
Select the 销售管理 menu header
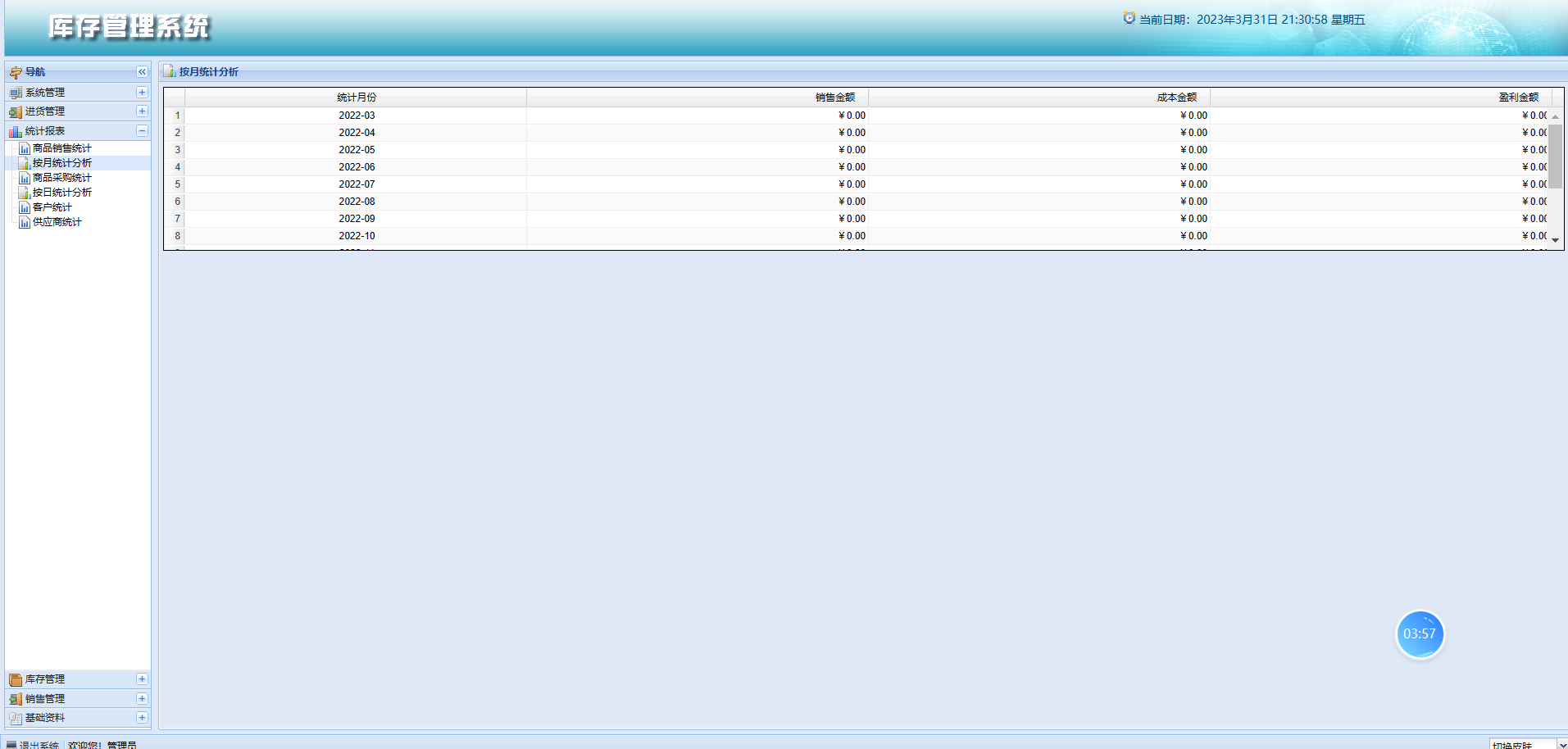point(78,699)
